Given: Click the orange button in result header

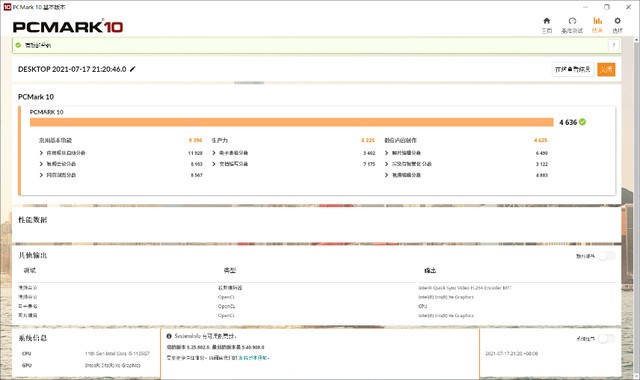Looking at the screenshot, I should coord(606,69).
